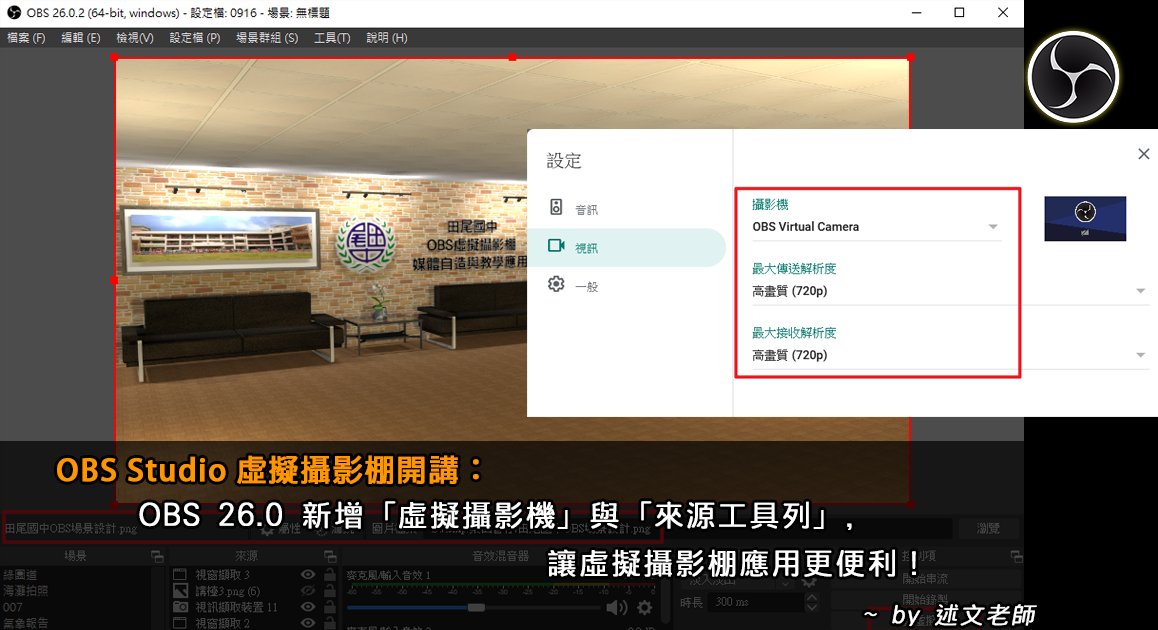
Task: Click the 時長 spin arrows
Action: click(812, 602)
